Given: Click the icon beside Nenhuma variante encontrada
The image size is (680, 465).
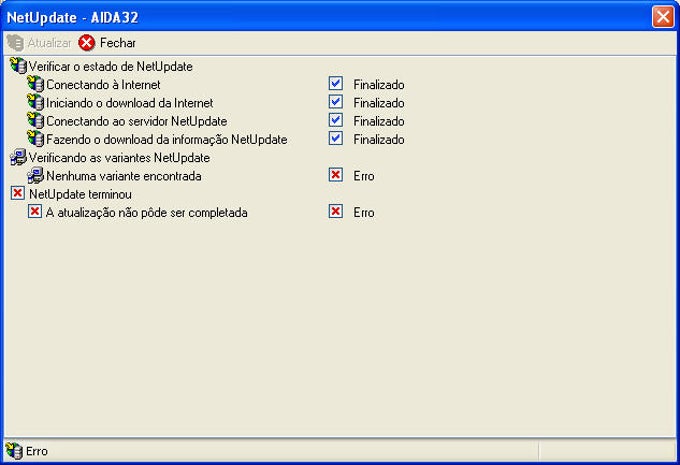Looking at the screenshot, I should point(36,175).
